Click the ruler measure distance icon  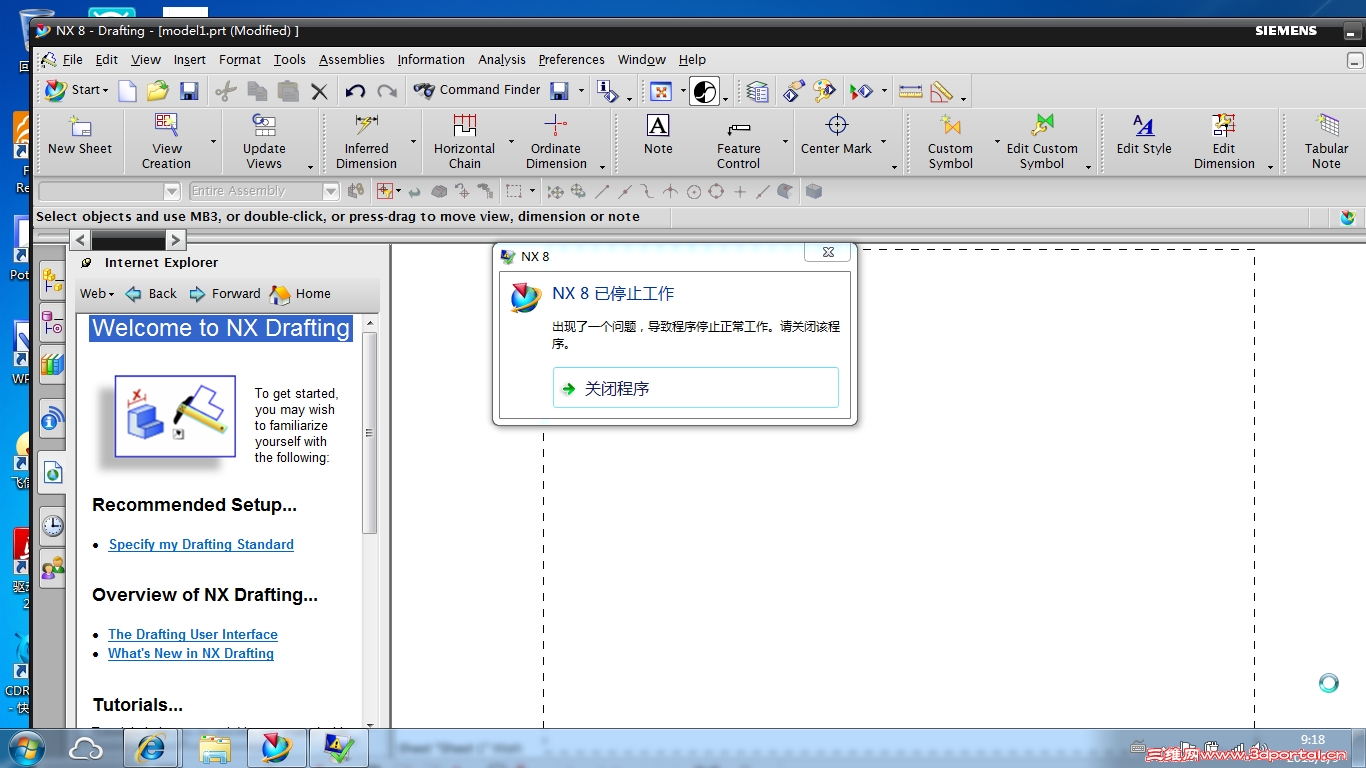(x=910, y=92)
